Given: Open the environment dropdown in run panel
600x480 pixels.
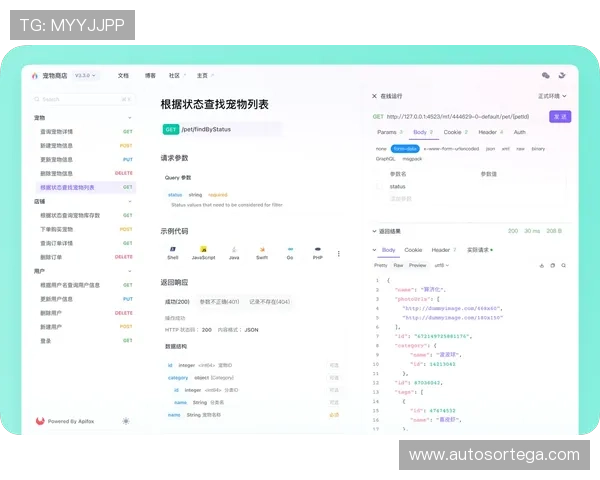Looking at the screenshot, I should 552,96.
